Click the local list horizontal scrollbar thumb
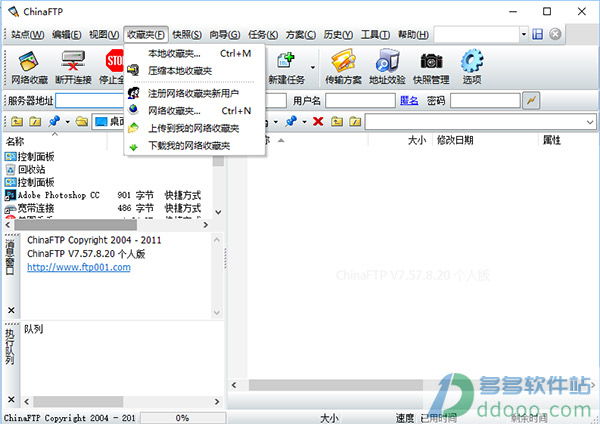The width and height of the screenshot is (600, 424). coord(75,225)
